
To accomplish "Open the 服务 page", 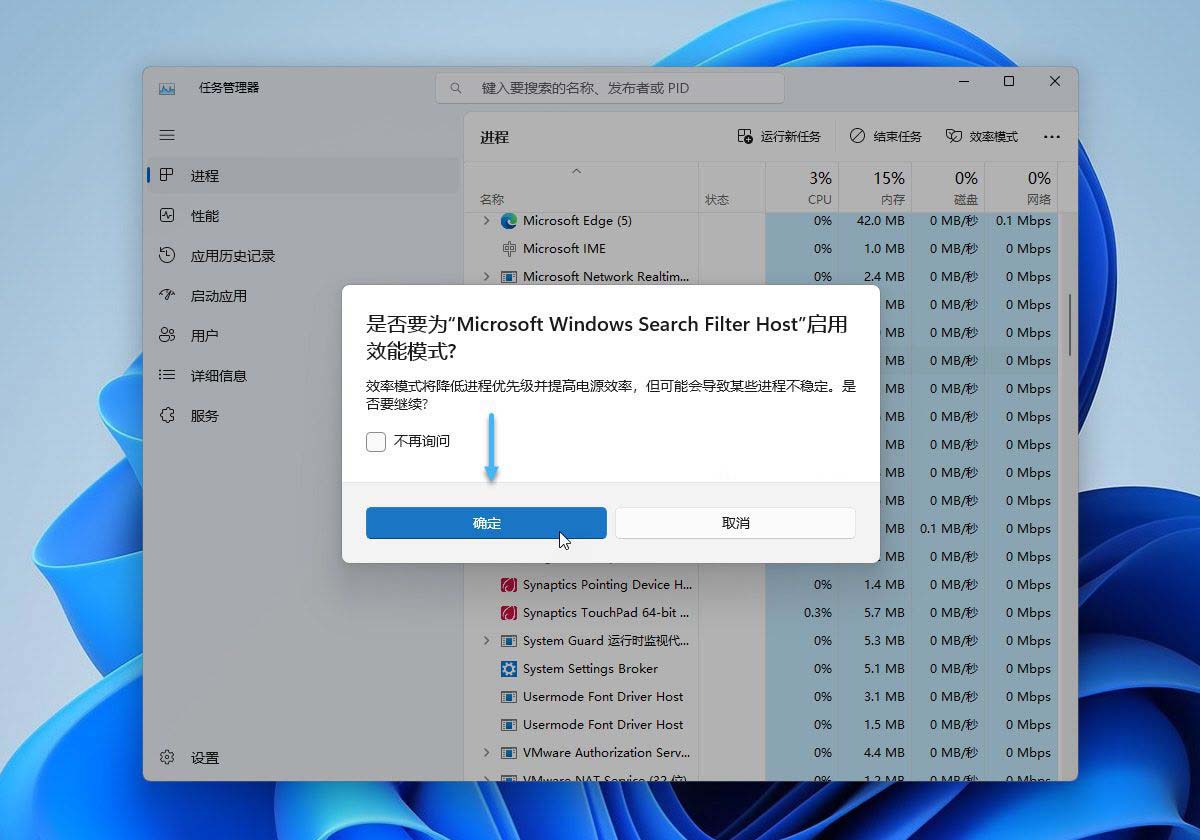I will click(204, 416).
